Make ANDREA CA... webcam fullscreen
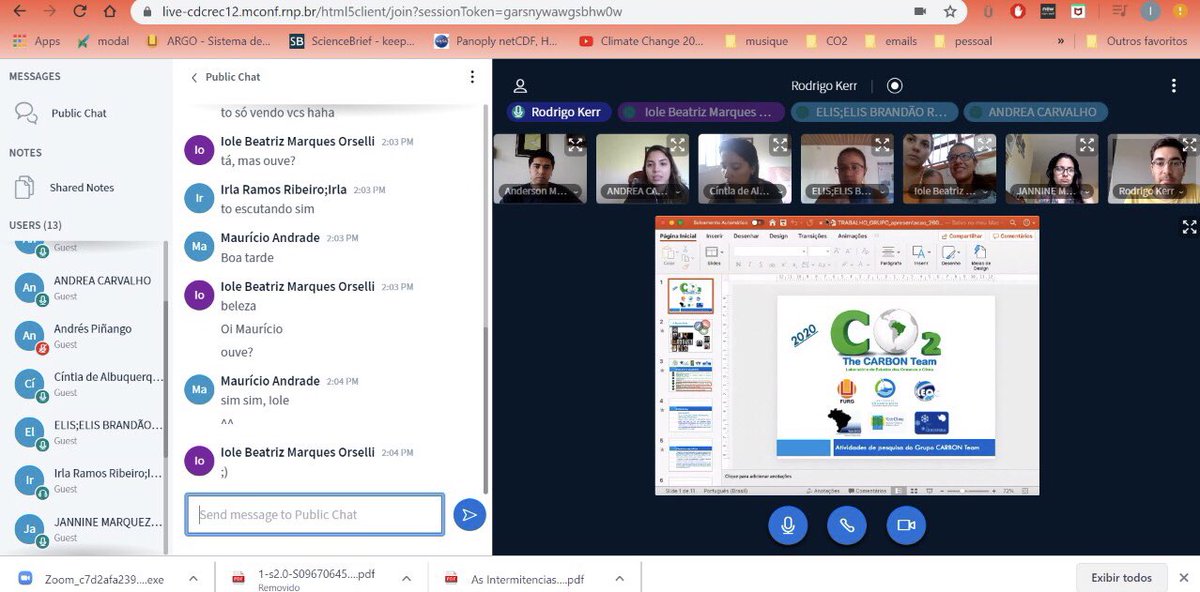1200x592 pixels. [678, 145]
